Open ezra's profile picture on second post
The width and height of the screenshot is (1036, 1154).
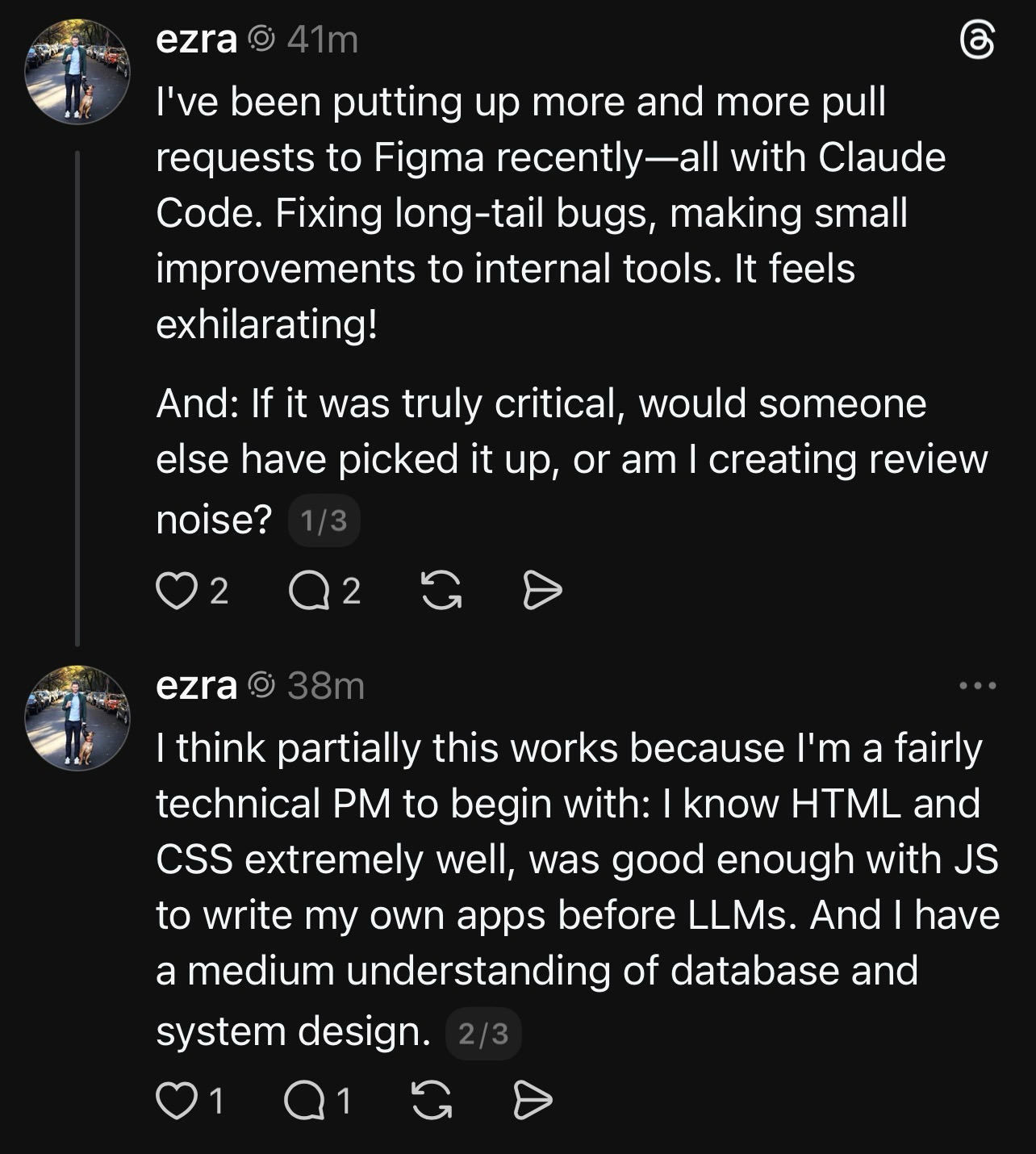click(77, 717)
